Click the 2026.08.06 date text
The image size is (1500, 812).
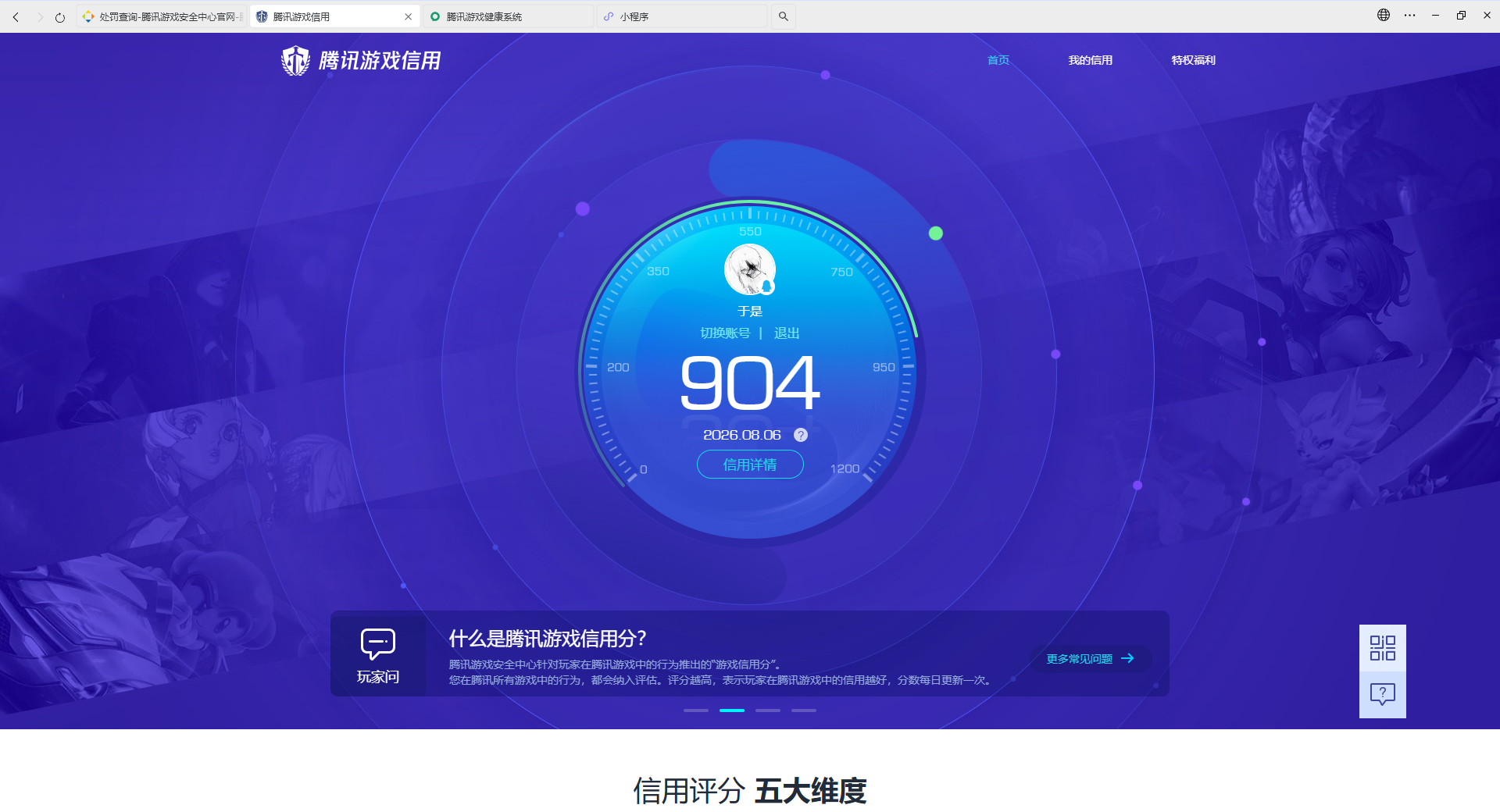pos(742,435)
